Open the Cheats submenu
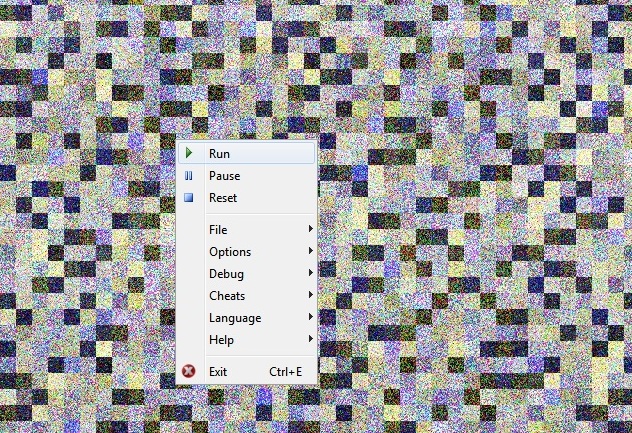The width and height of the screenshot is (632, 433). pyautogui.click(x=246, y=296)
